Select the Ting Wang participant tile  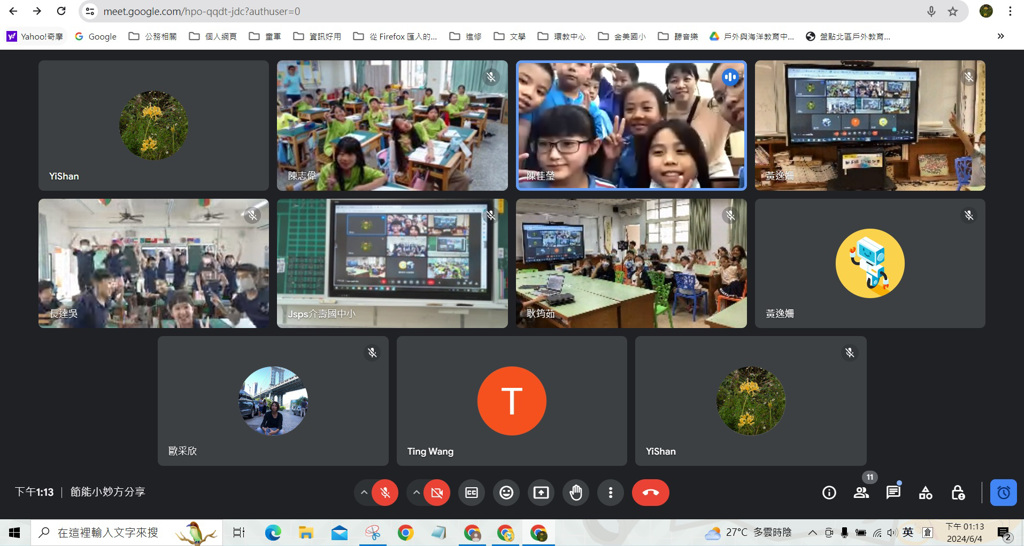click(x=512, y=401)
